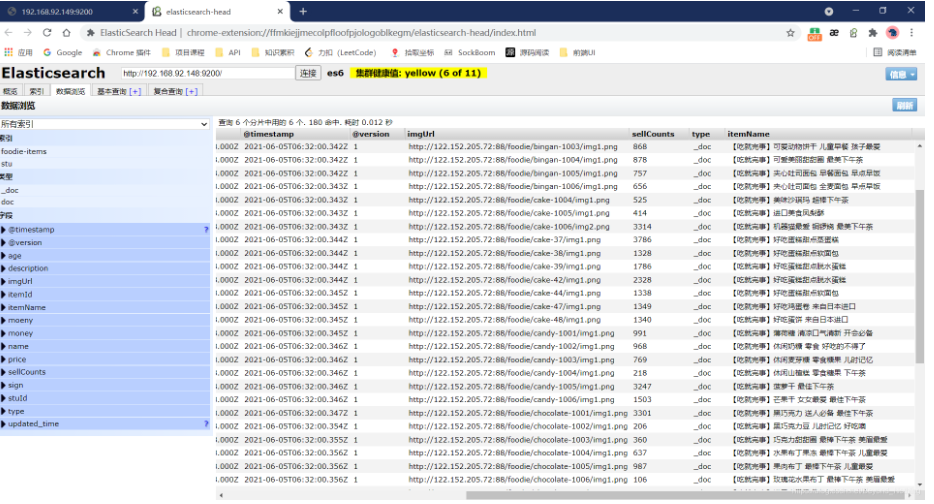
Task: Click the ae extension icon
Action: point(834,33)
